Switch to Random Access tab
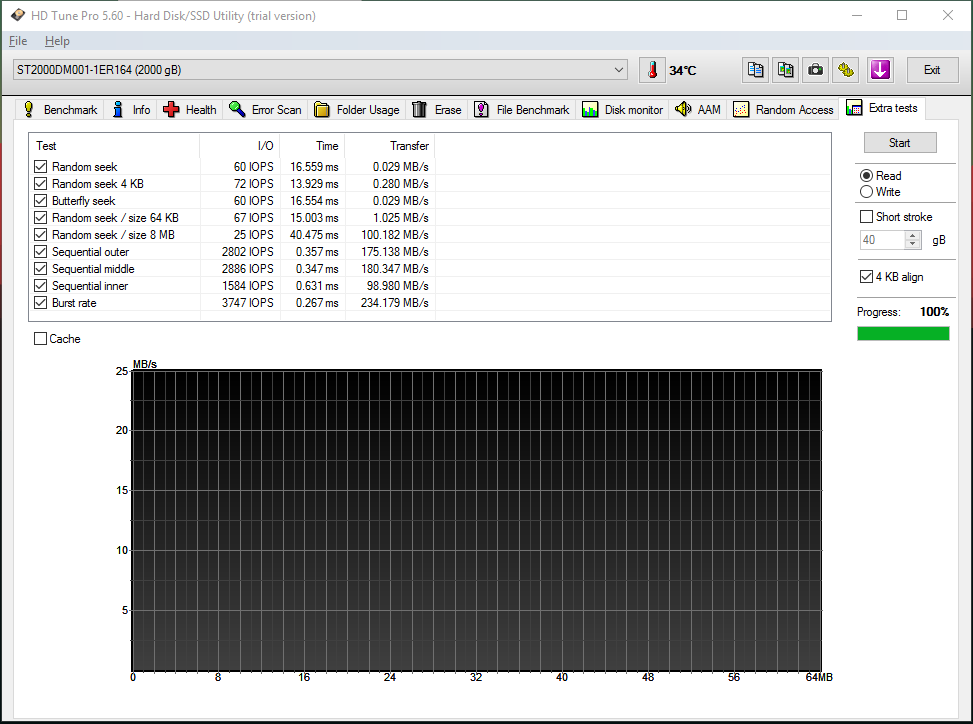Image resolution: width=973 pixels, height=724 pixels. coord(783,110)
